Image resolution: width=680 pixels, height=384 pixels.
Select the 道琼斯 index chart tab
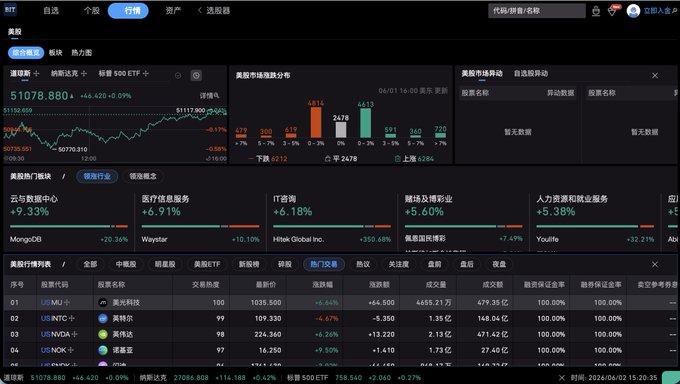[20, 73]
